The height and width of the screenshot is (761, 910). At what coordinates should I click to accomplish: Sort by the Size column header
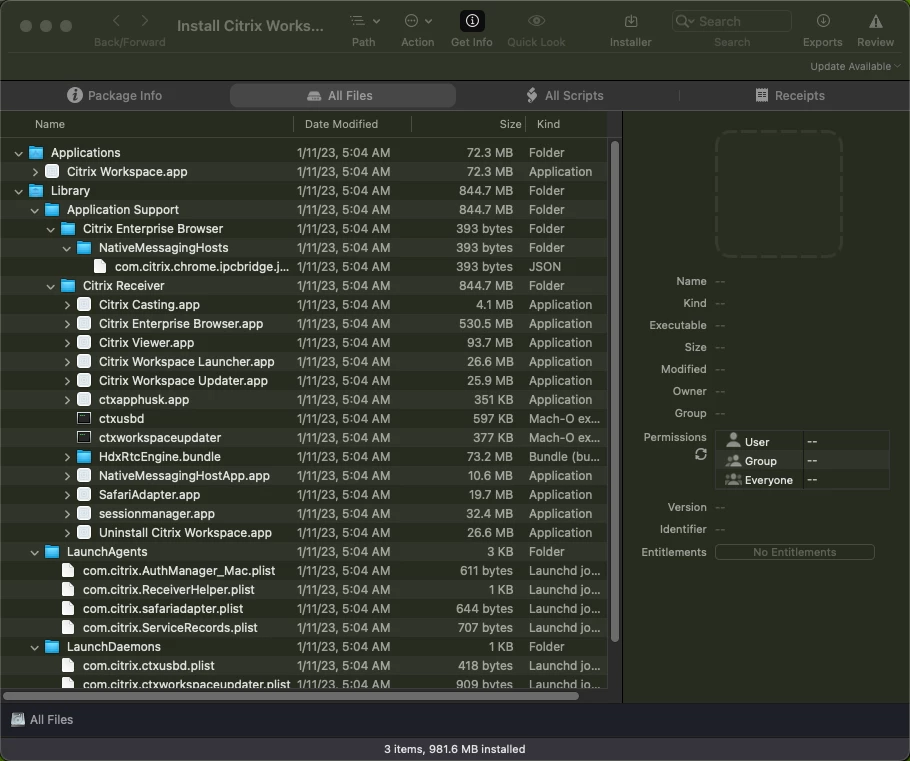click(468, 124)
